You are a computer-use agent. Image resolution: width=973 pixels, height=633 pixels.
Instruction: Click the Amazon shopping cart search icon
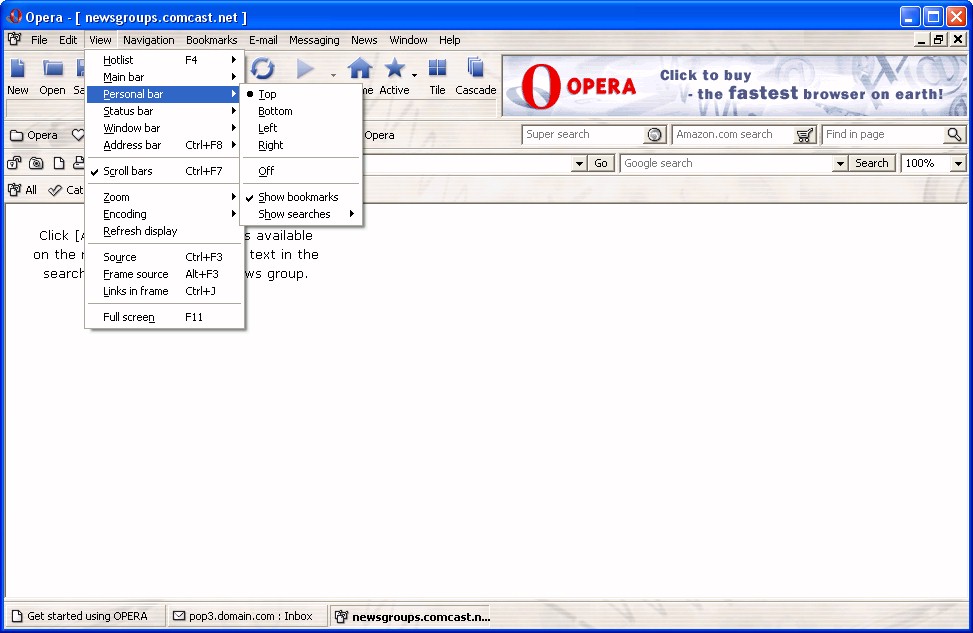point(805,135)
